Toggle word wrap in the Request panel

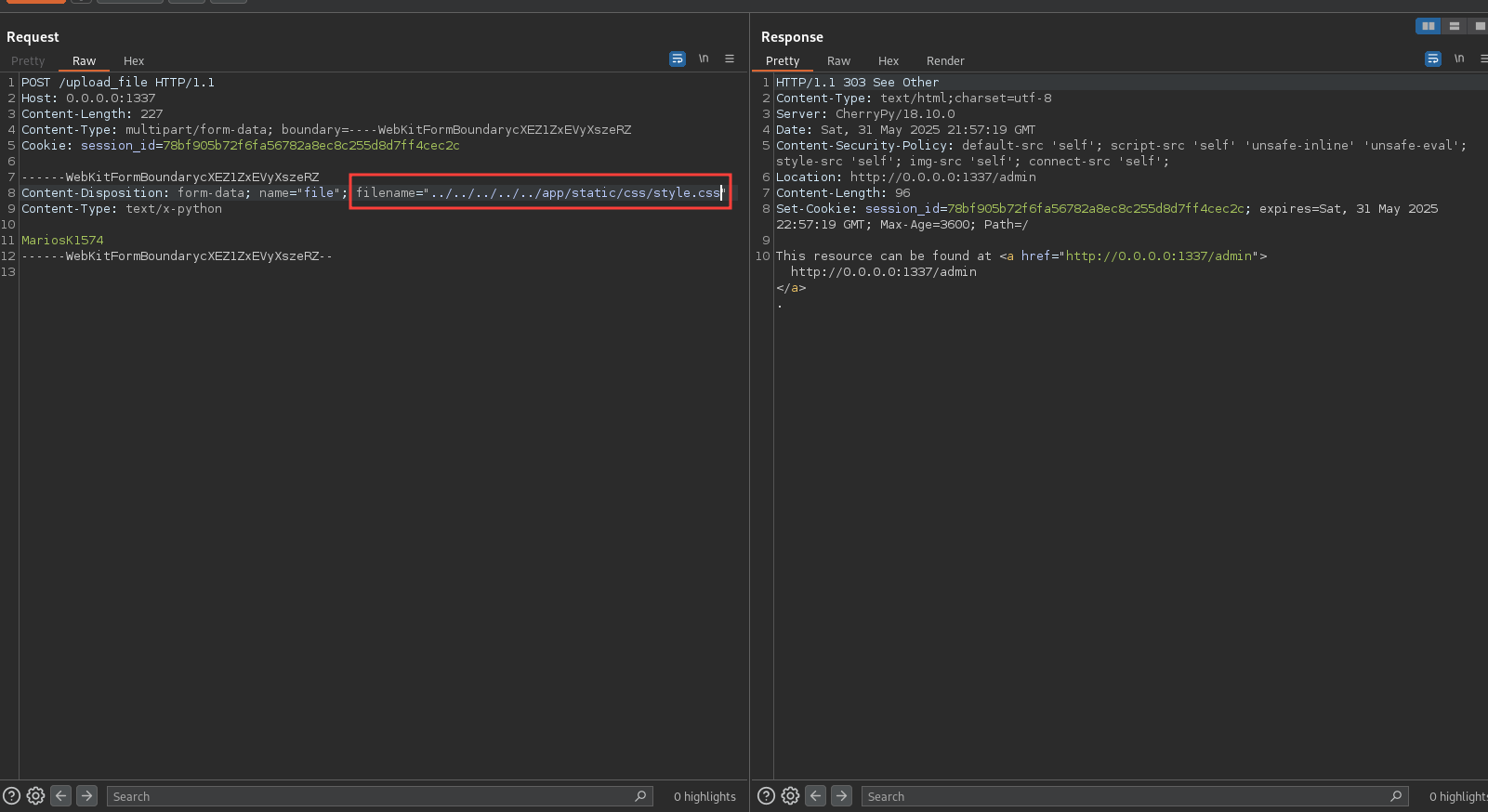tap(678, 59)
